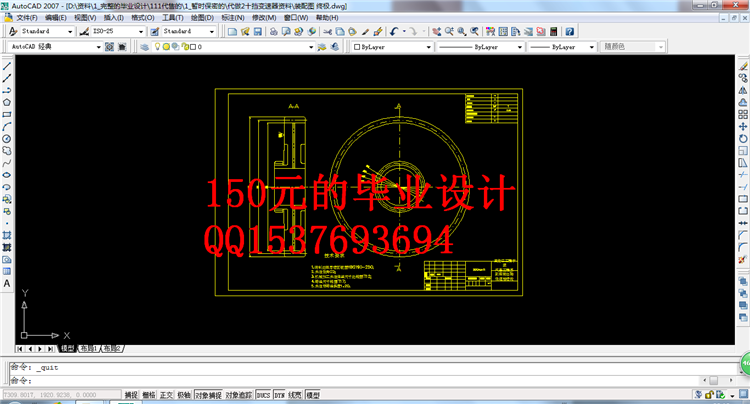Screen dimensions: 750x404
Task: Click the Undo arrow icon
Action: tap(394, 32)
